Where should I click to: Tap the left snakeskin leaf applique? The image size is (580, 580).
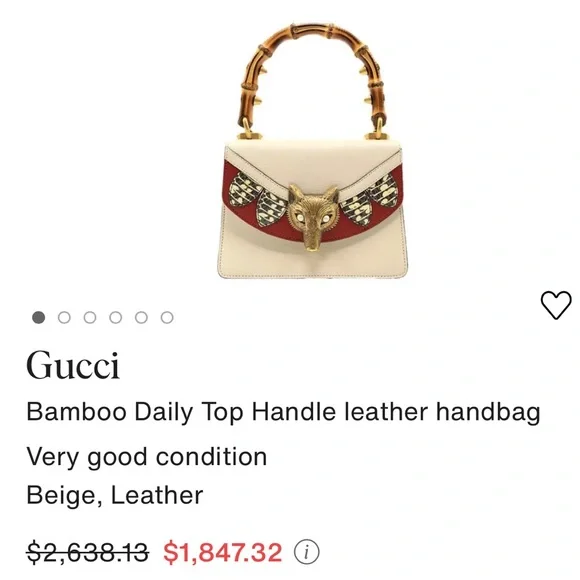257,200
